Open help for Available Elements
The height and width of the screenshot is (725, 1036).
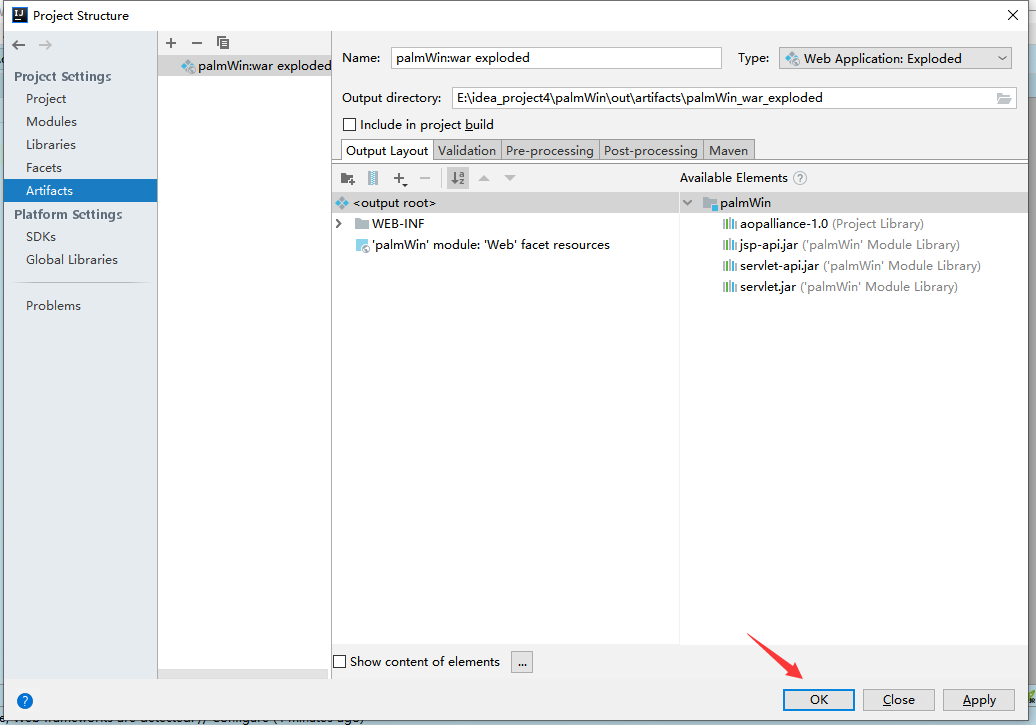click(x=799, y=178)
